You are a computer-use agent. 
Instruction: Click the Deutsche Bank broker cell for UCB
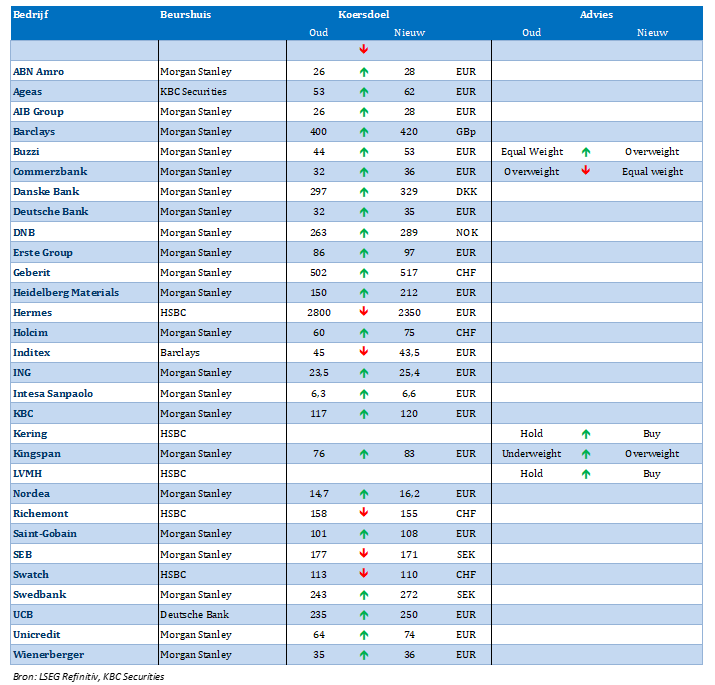point(194,615)
